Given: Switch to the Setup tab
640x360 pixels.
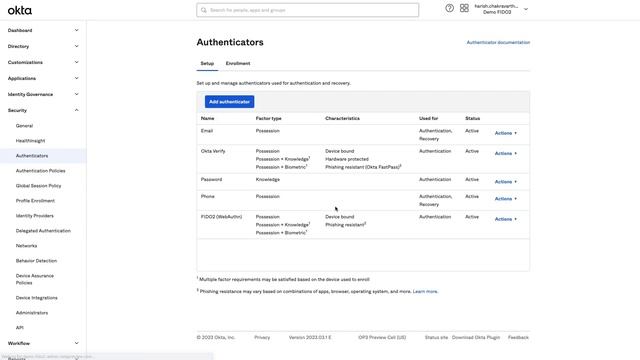Looking at the screenshot, I should (x=207, y=63).
